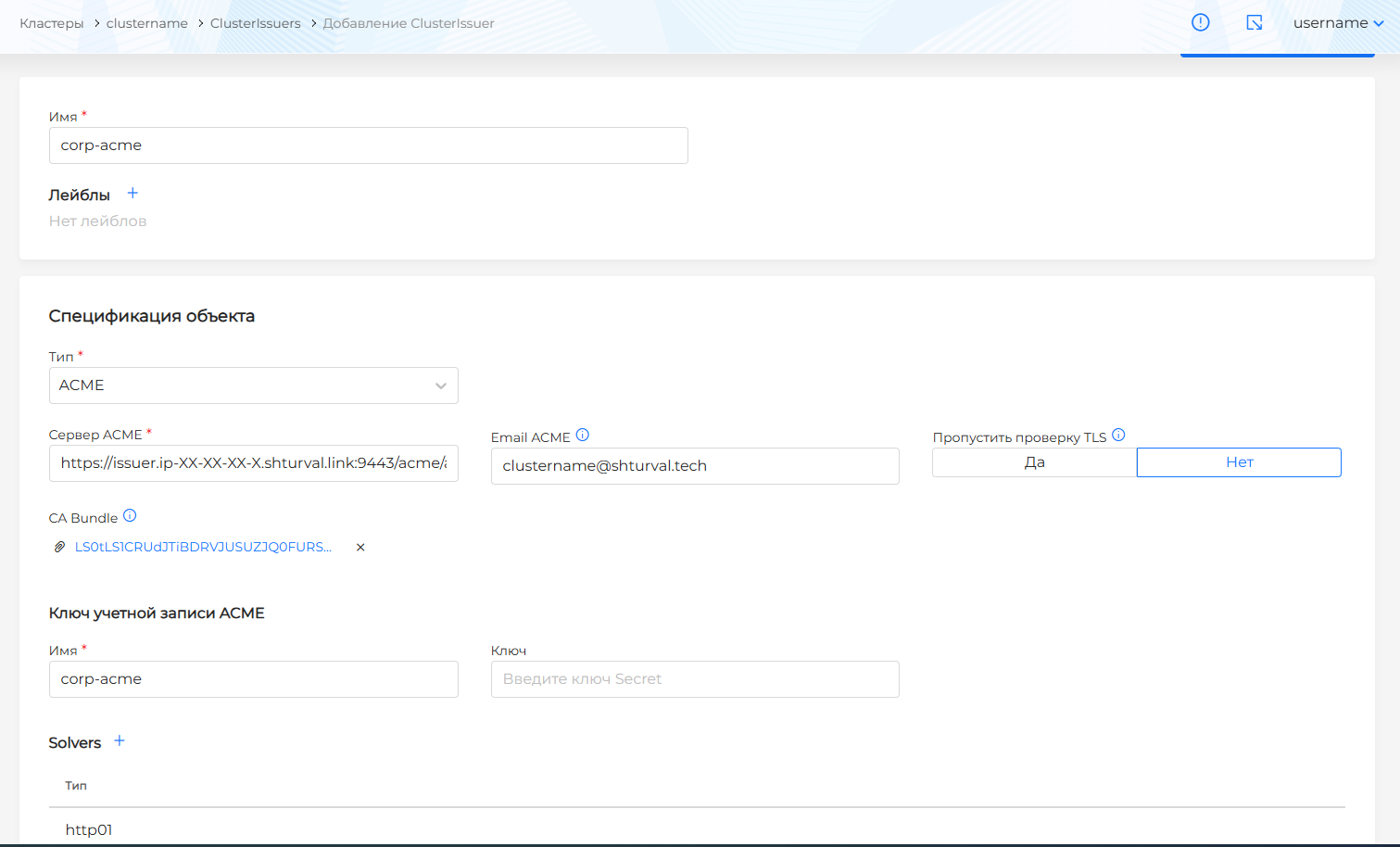
Task: Navigate to ClusterIssuers breadcrumb
Action: click(255, 23)
